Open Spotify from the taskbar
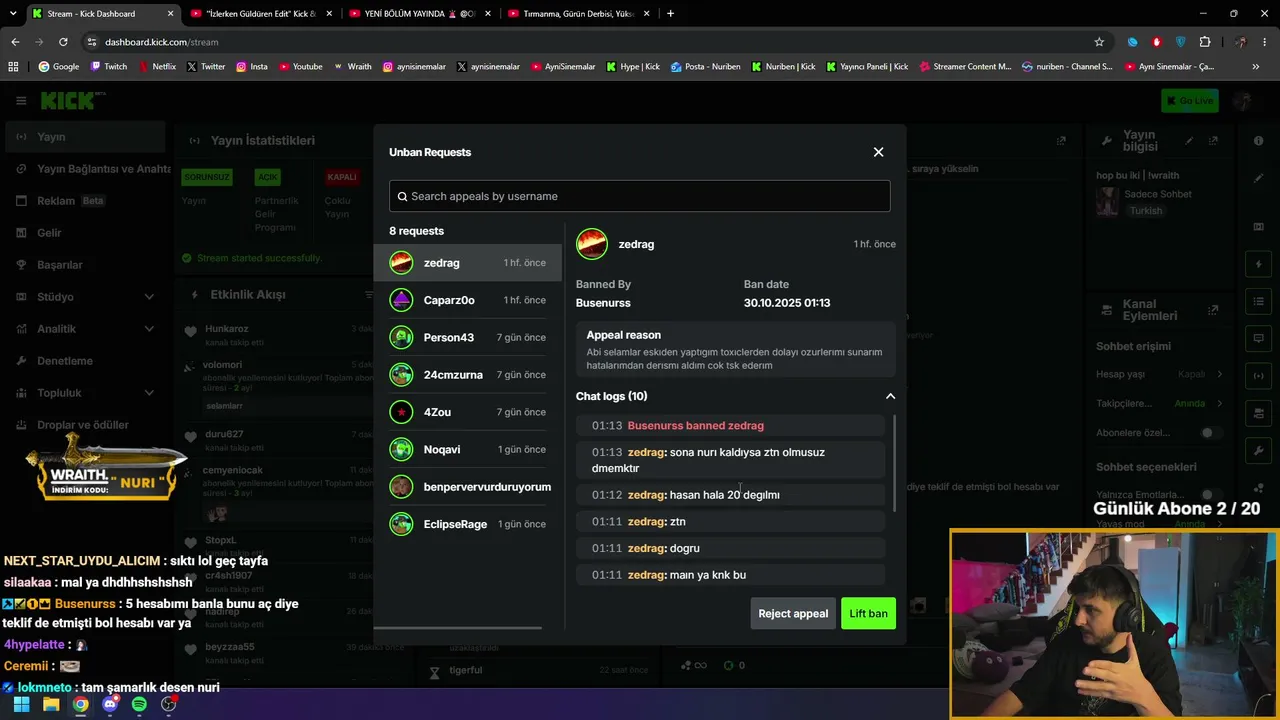 [x=139, y=704]
